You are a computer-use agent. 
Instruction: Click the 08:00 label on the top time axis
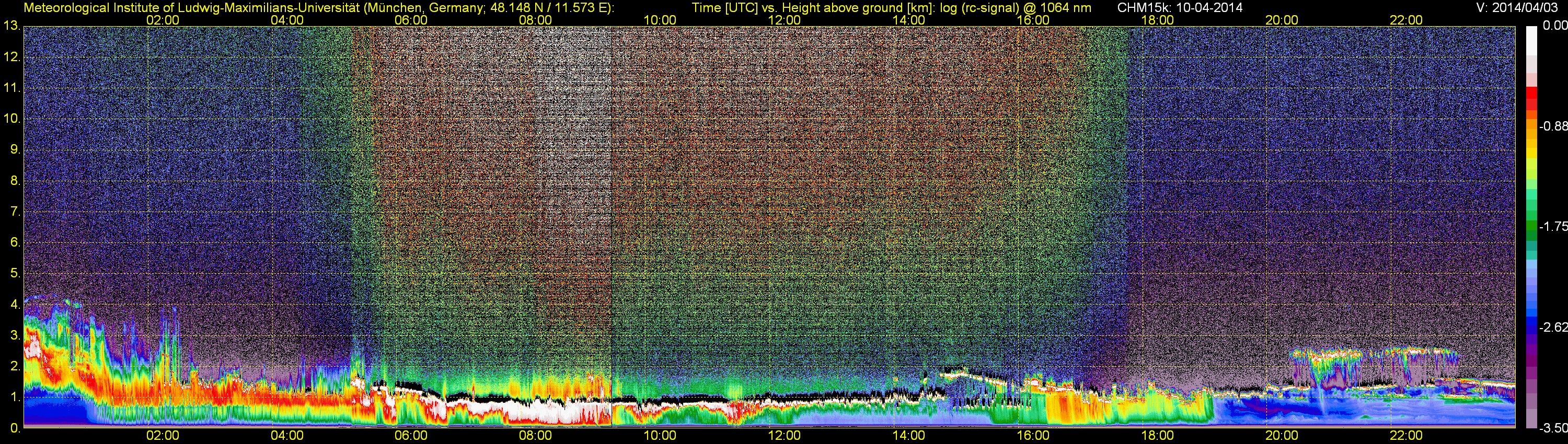(x=536, y=20)
